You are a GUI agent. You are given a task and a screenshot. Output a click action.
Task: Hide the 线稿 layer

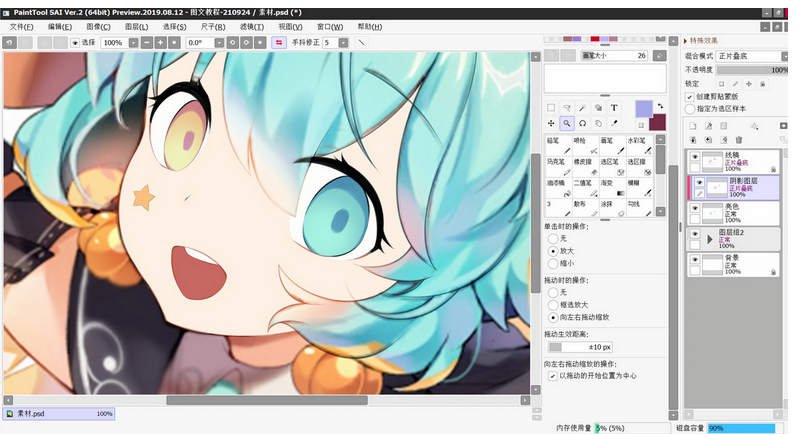coord(694,157)
